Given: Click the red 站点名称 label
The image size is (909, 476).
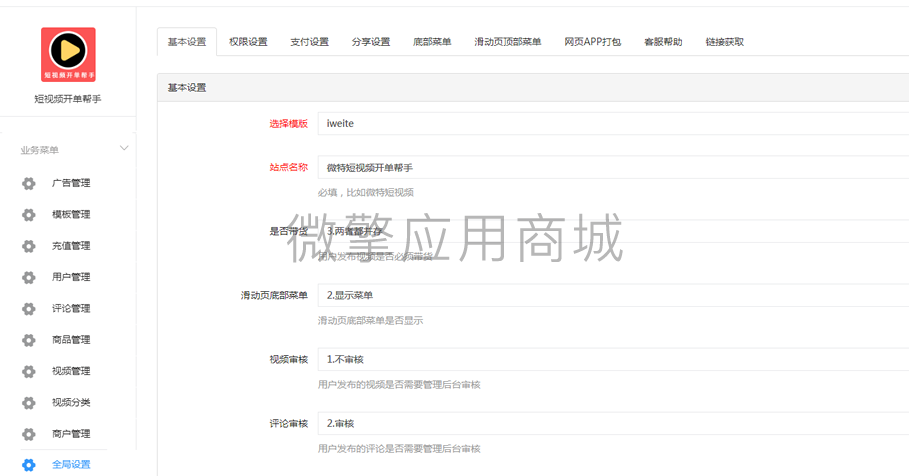Looking at the screenshot, I should coord(289,167).
